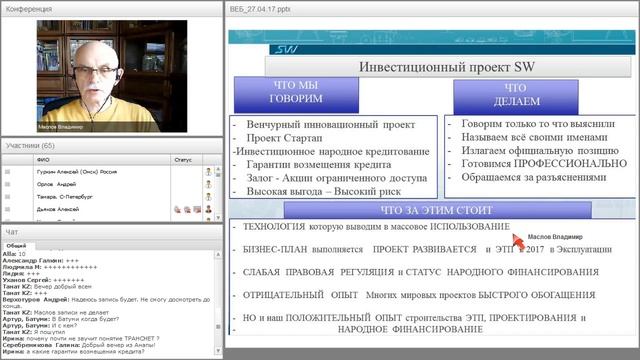Click the first status icon for Дьяков Алексей
640x360 pixels.
point(177,209)
